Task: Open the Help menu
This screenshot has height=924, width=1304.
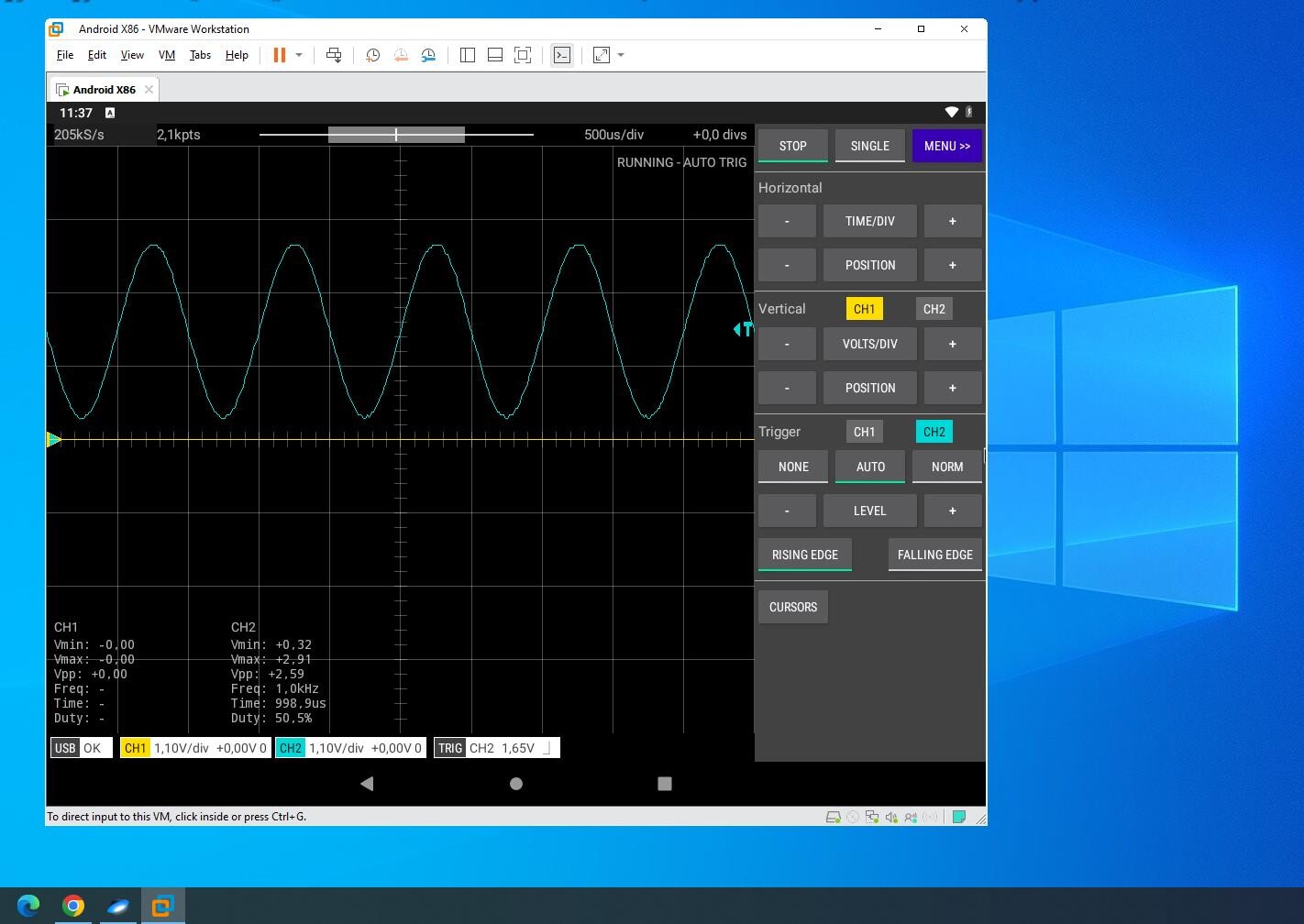Action: point(237,55)
